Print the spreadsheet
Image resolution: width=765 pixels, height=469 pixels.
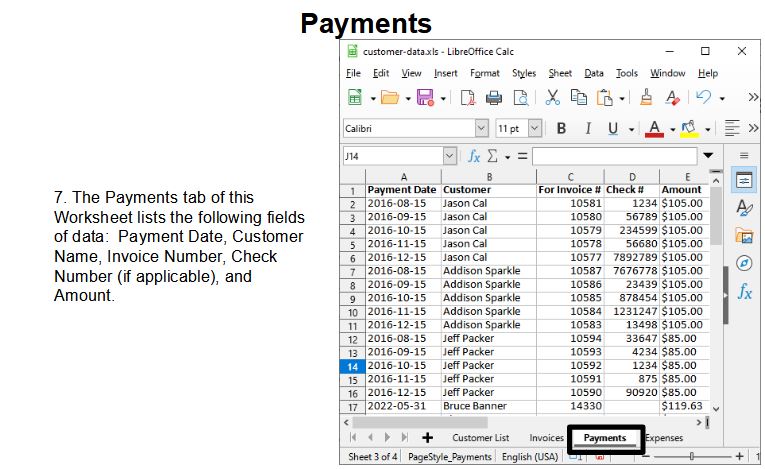pyautogui.click(x=494, y=98)
